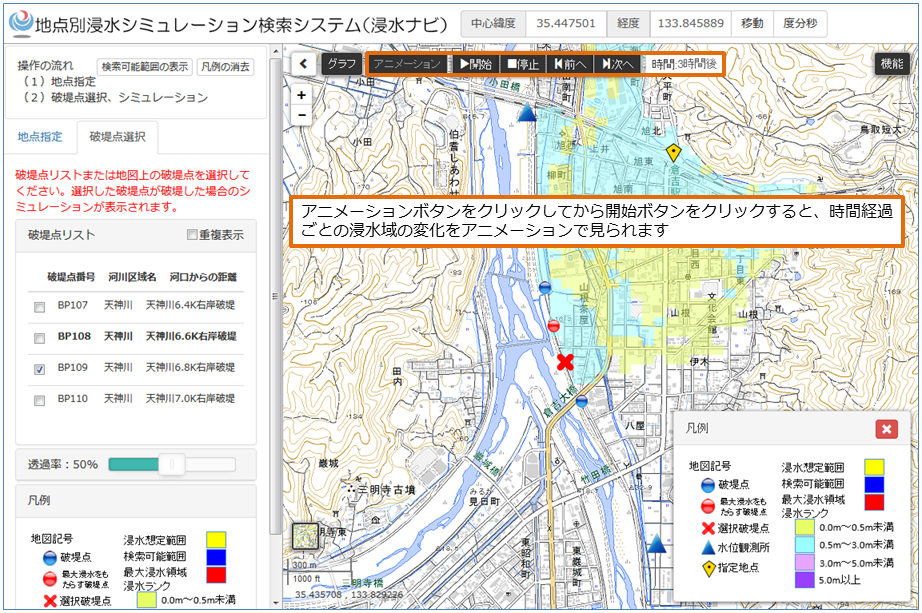
Task: Zoom out the map with minus button
Action: tap(302, 115)
